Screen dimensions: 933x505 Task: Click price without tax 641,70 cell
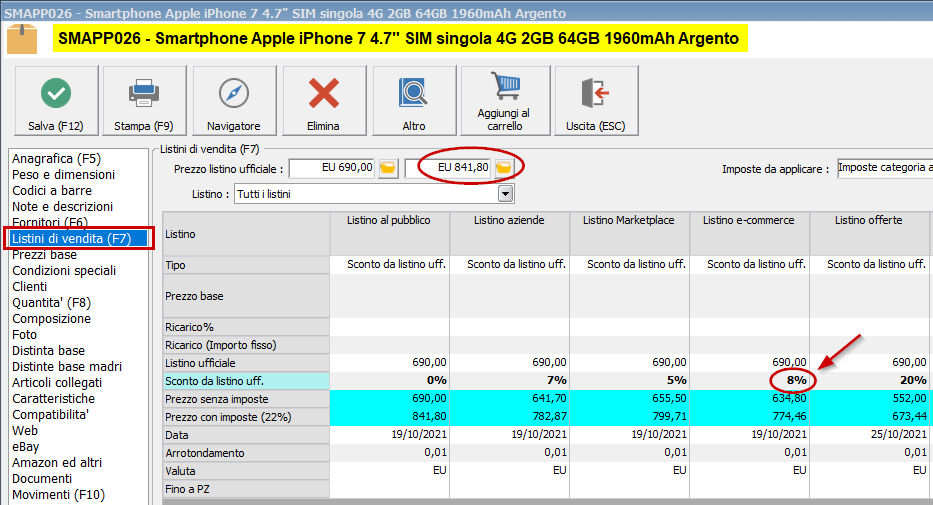509,399
